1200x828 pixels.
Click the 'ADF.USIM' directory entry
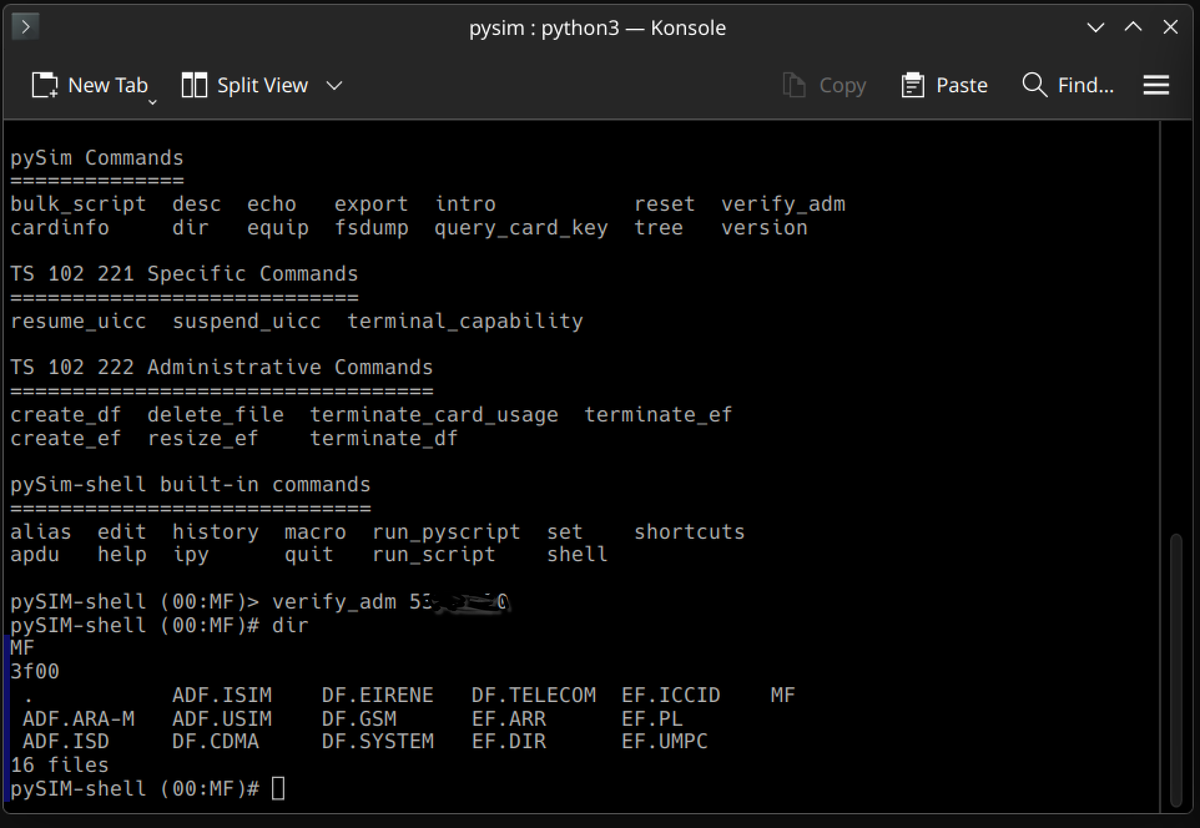[222, 719]
